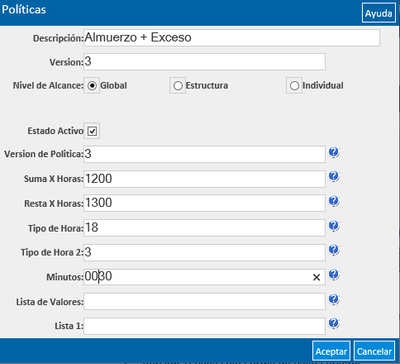Image resolution: width=400 pixels, height=364 pixels.
Task: Focus the empty Lista 1 field
Action: 204,326
